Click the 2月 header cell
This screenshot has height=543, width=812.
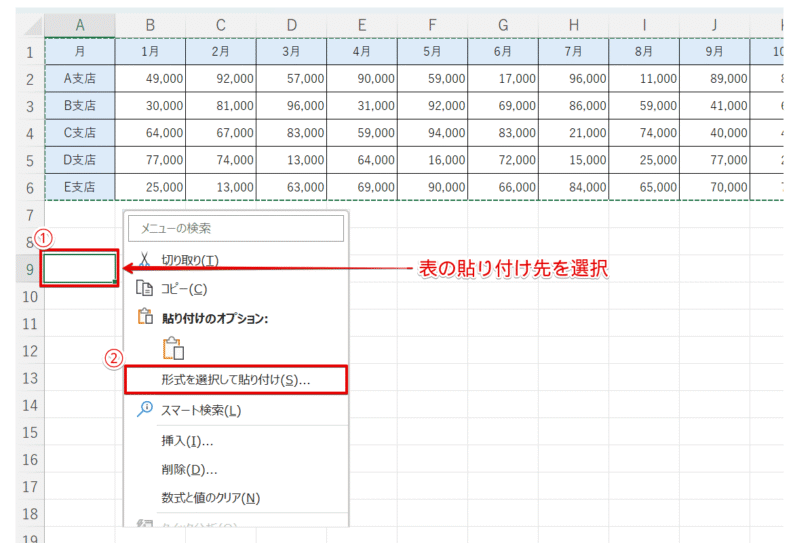tap(221, 52)
